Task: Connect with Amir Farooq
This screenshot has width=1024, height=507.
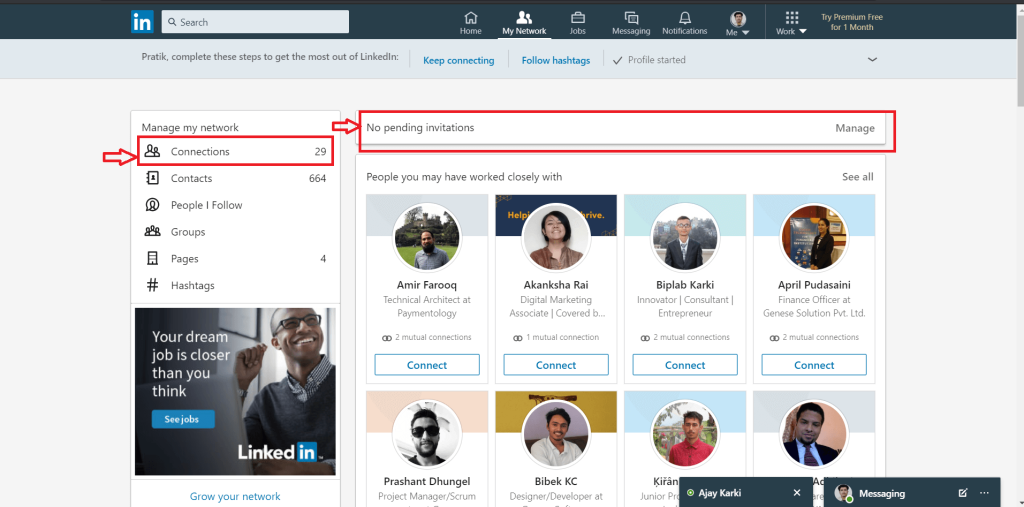Action: point(427,365)
